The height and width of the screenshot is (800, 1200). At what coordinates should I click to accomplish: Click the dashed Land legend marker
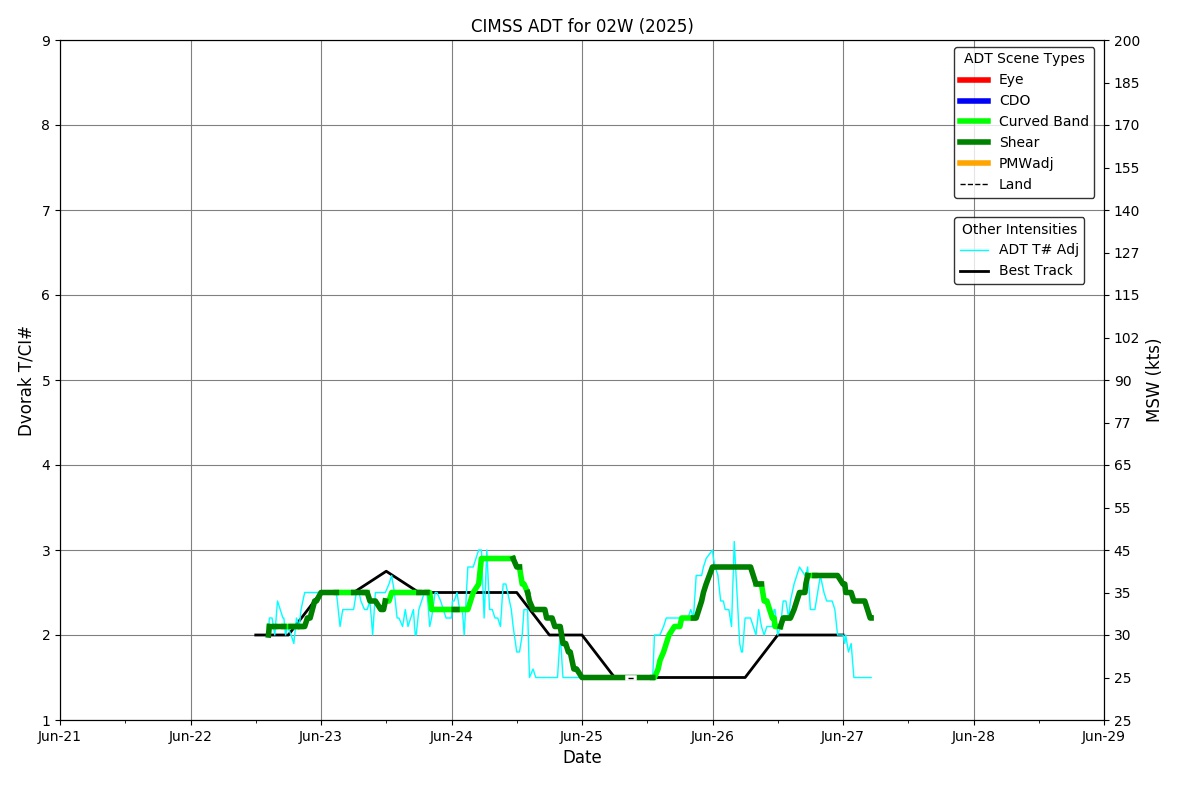coord(973,185)
